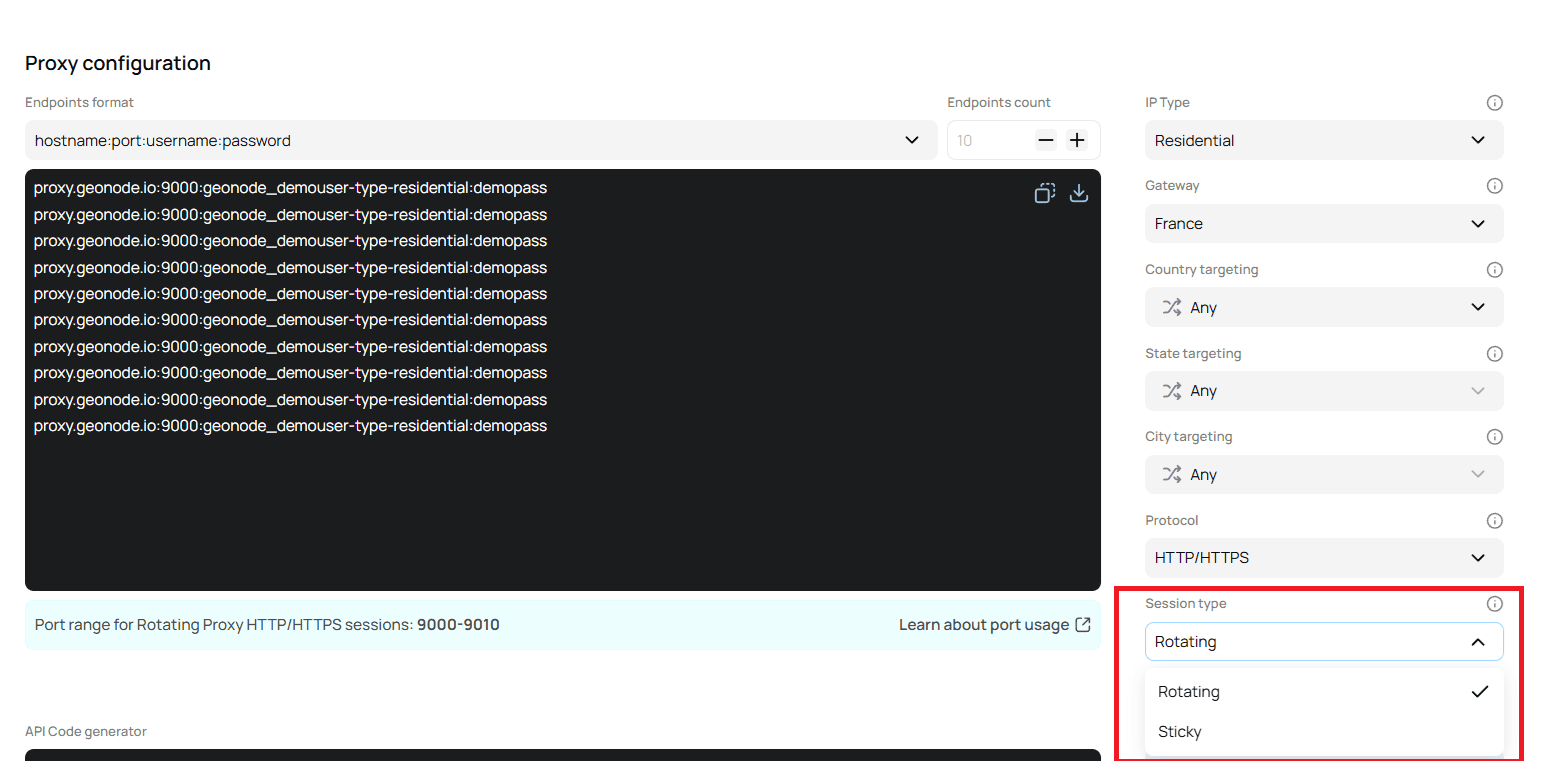Copy the proxy endpoint list
Viewport: 1546px width, 761px height.
pos(1044,192)
